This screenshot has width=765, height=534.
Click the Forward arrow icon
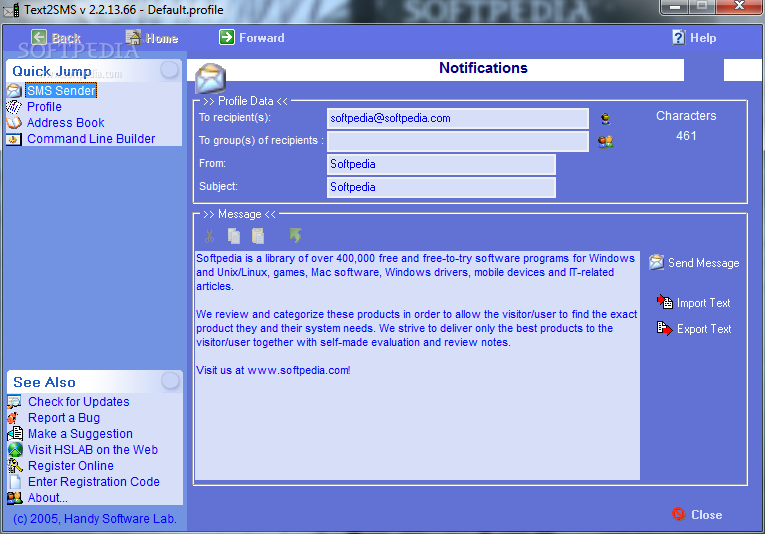(226, 37)
